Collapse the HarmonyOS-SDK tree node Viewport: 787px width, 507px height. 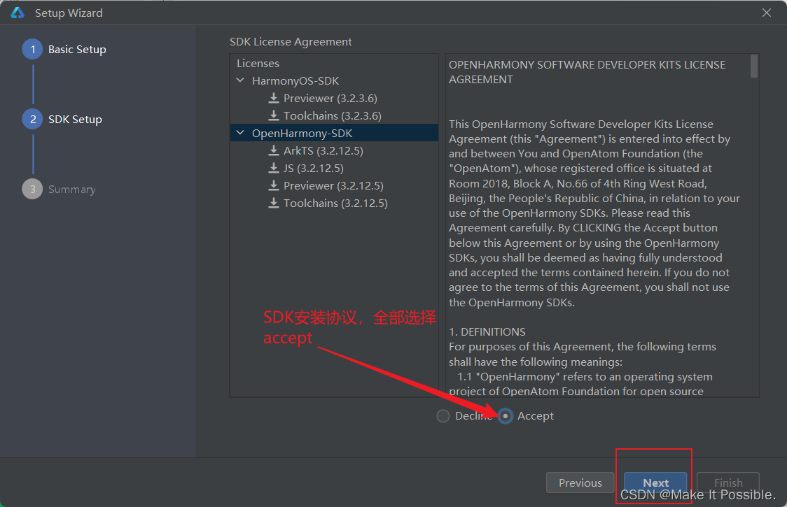coord(240,80)
